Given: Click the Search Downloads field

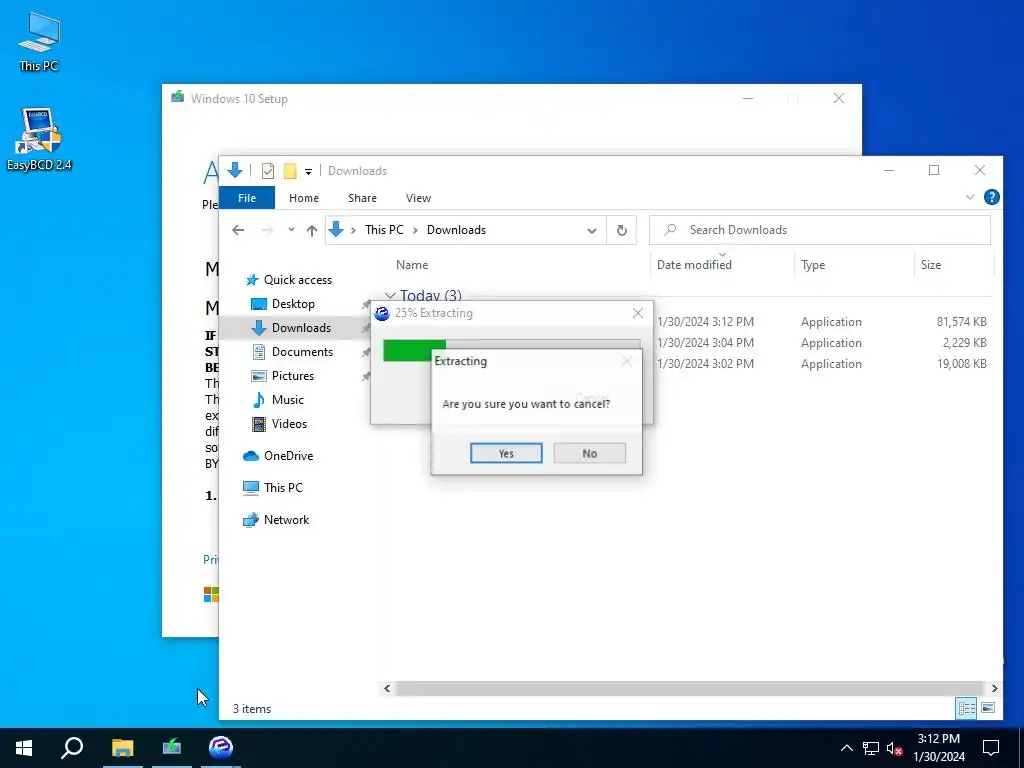Looking at the screenshot, I should click(x=820, y=230).
